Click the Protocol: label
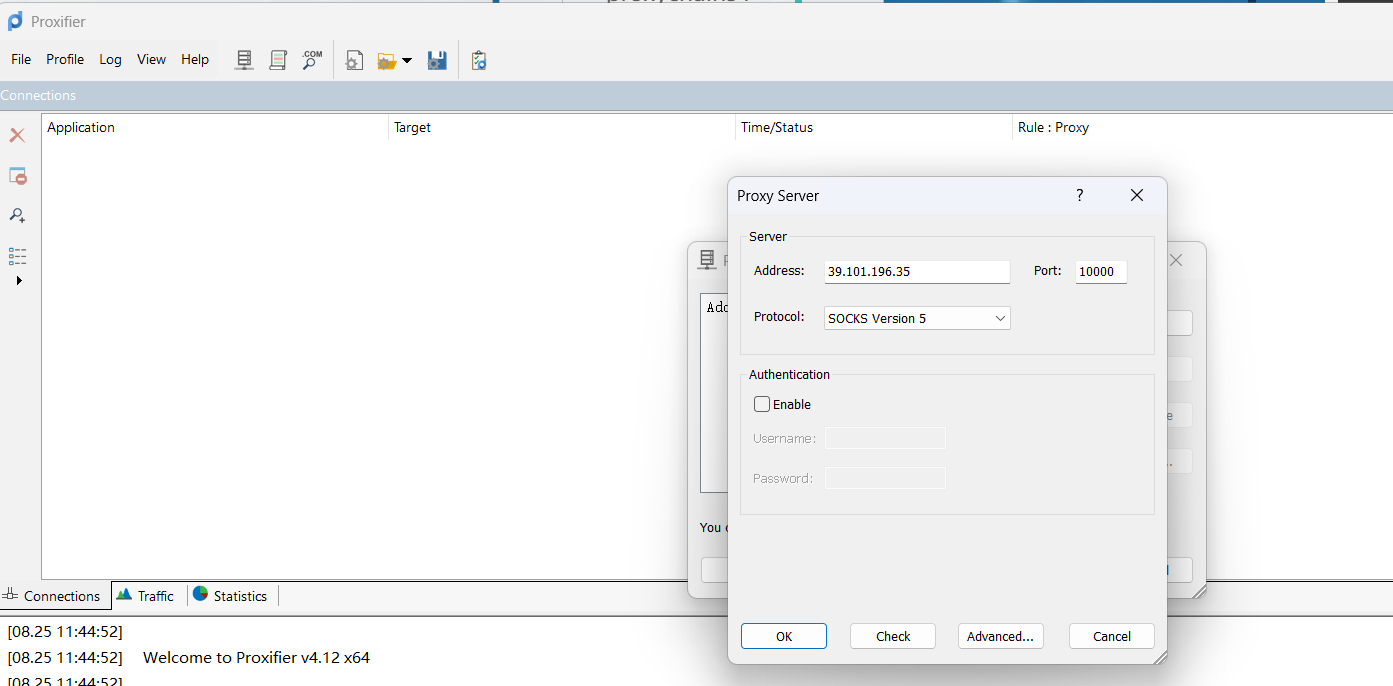The height and width of the screenshot is (686, 1393). click(779, 317)
